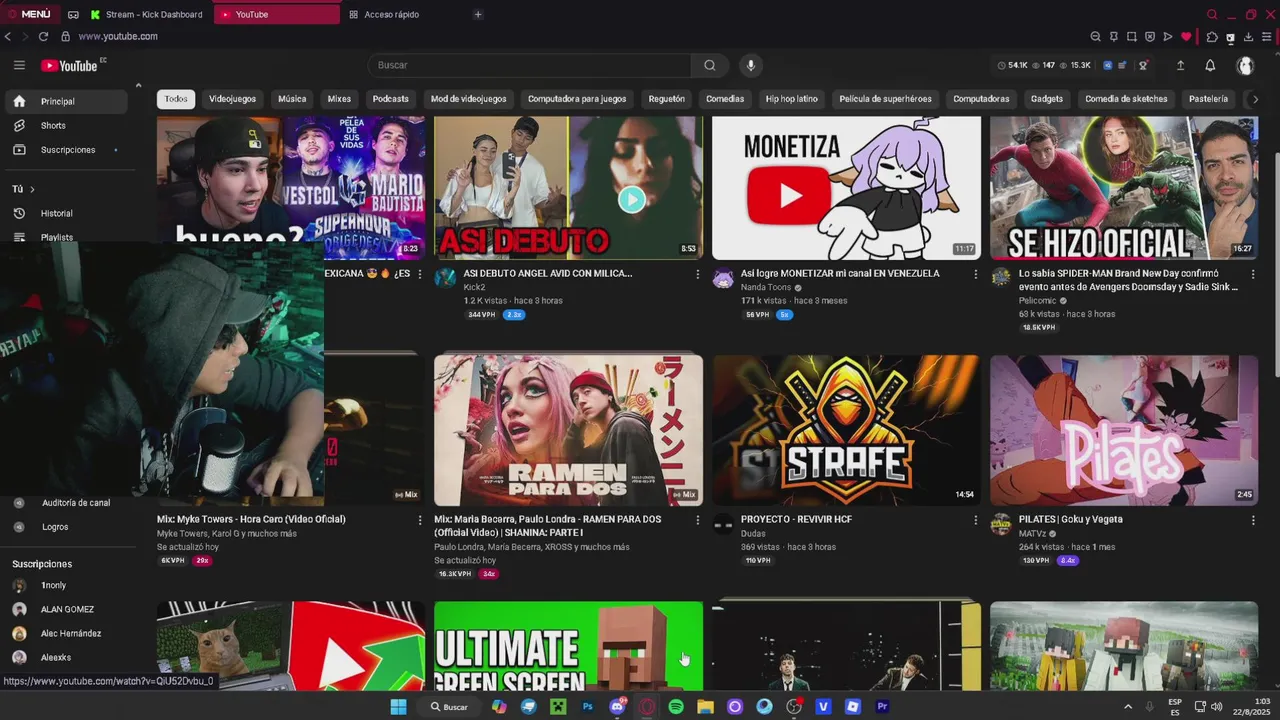The width and height of the screenshot is (1280, 720).
Task: Reload the page in Opera
Action: tap(43, 36)
